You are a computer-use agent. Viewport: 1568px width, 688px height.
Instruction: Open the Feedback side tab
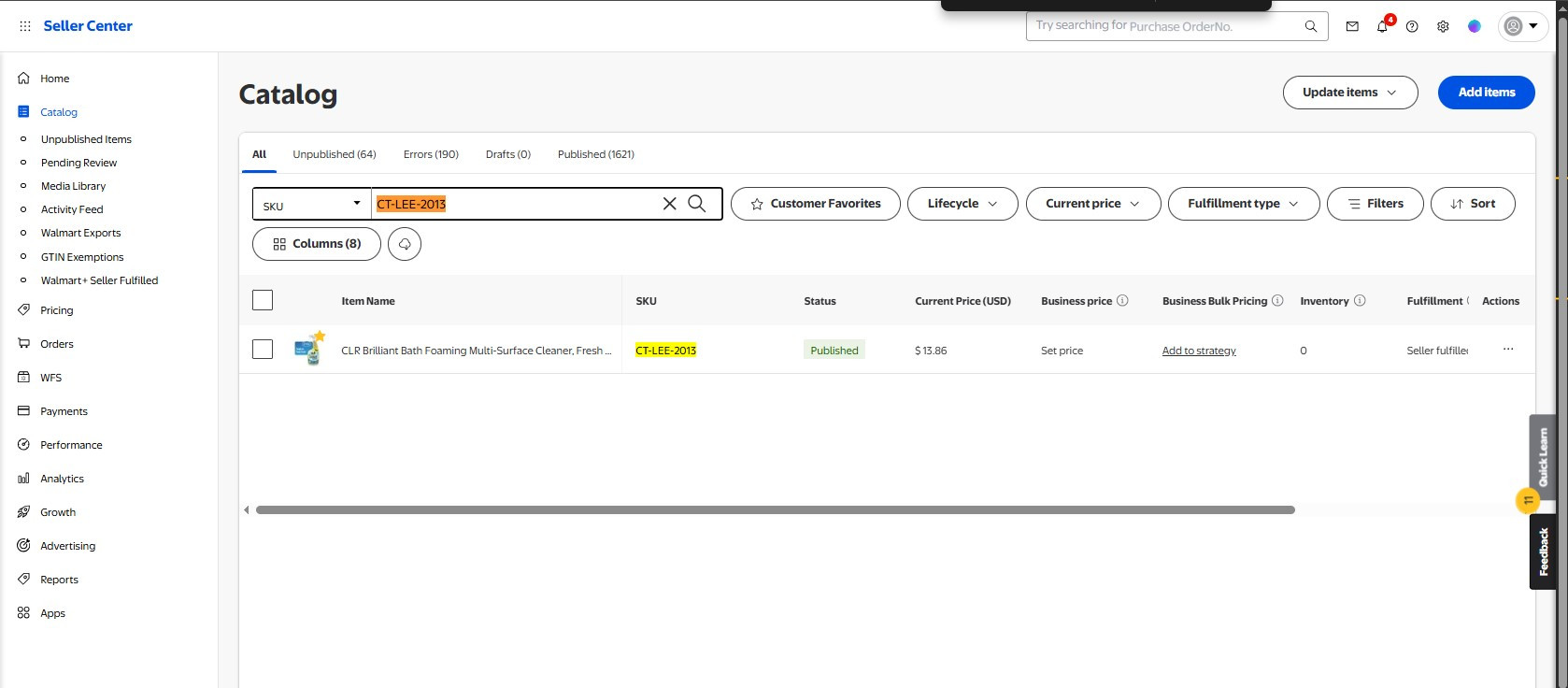coord(1543,552)
